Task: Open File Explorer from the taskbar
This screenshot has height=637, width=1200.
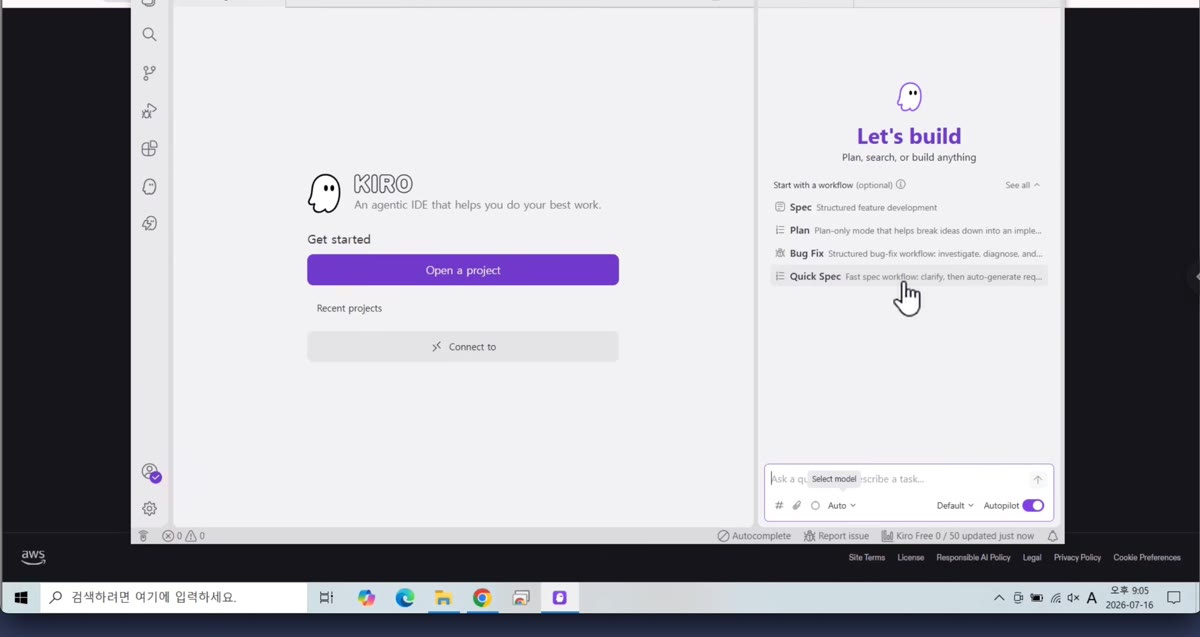Action: pos(443,598)
